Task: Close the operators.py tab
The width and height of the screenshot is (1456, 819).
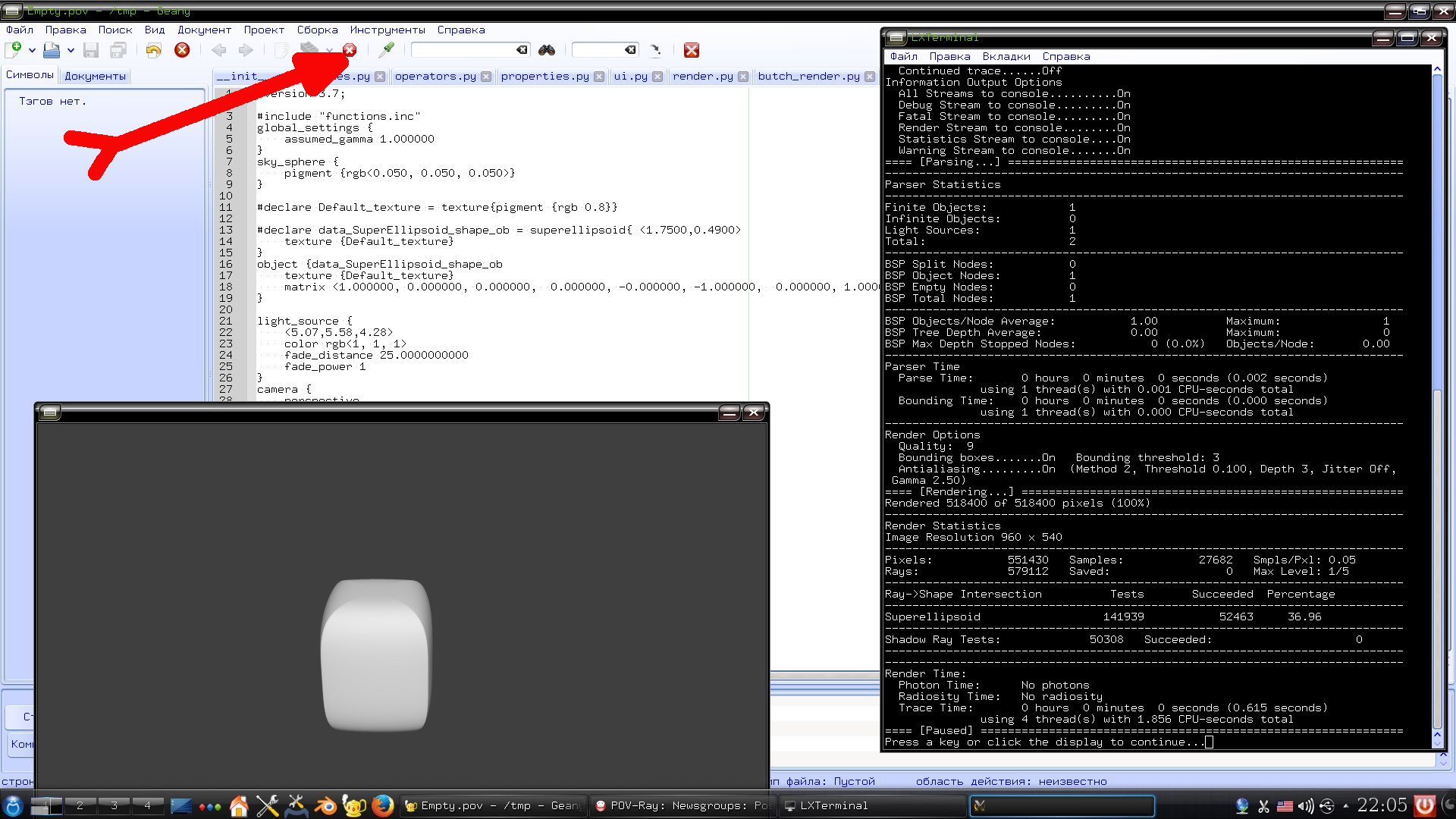Action: [x=486, y=77]
